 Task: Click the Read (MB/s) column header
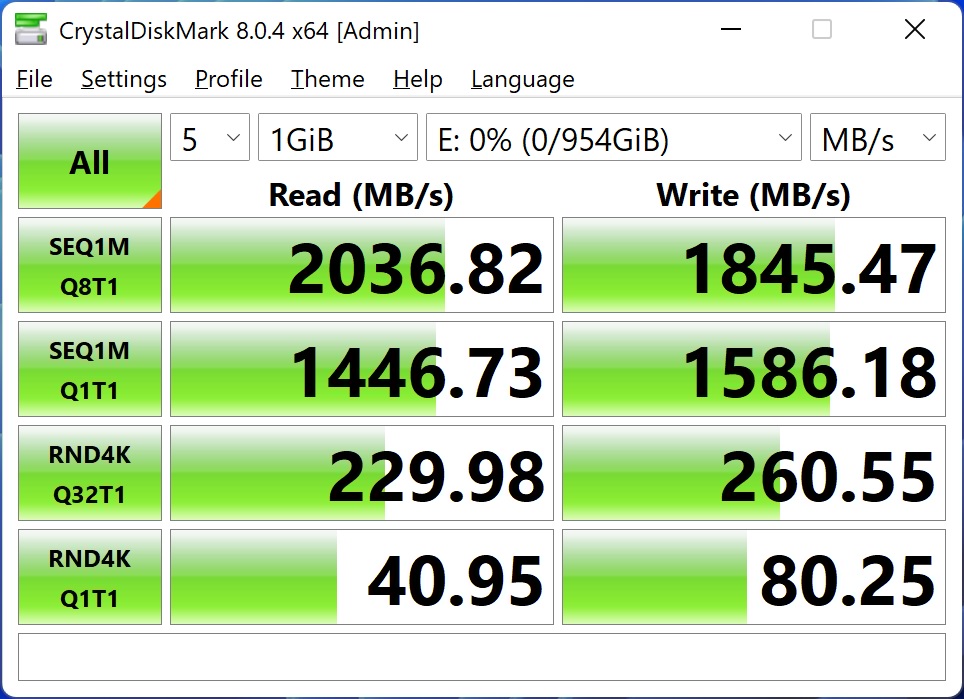tap(362, 195)
